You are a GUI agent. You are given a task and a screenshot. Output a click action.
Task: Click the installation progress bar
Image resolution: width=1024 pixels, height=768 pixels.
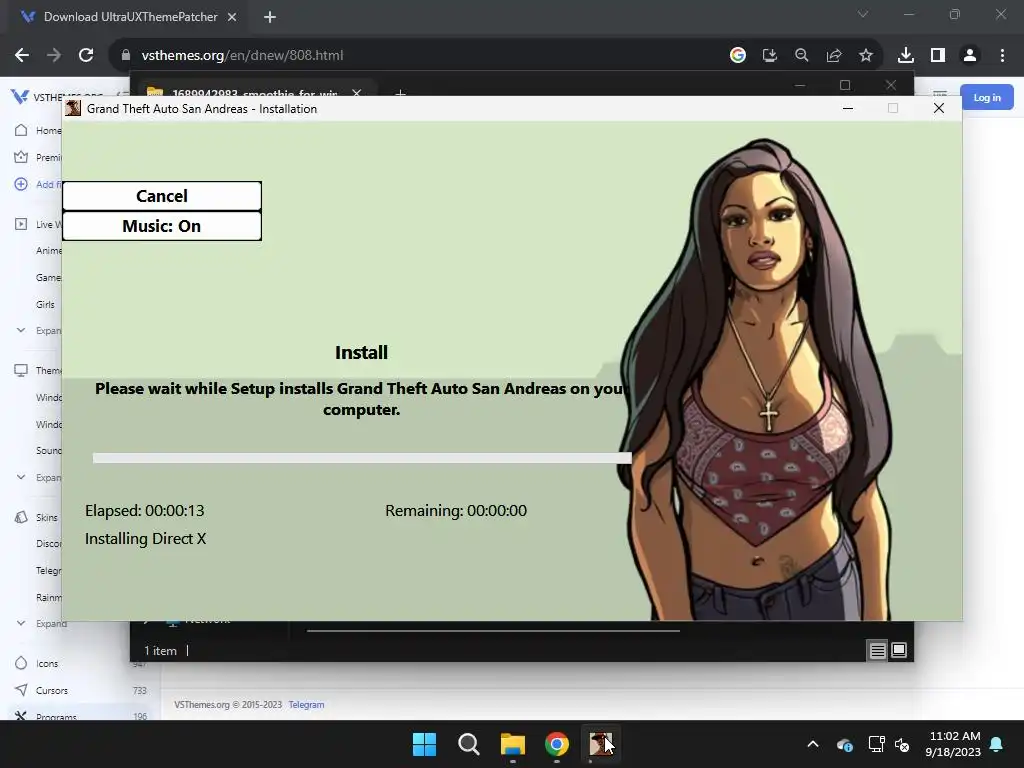(362, 458)
